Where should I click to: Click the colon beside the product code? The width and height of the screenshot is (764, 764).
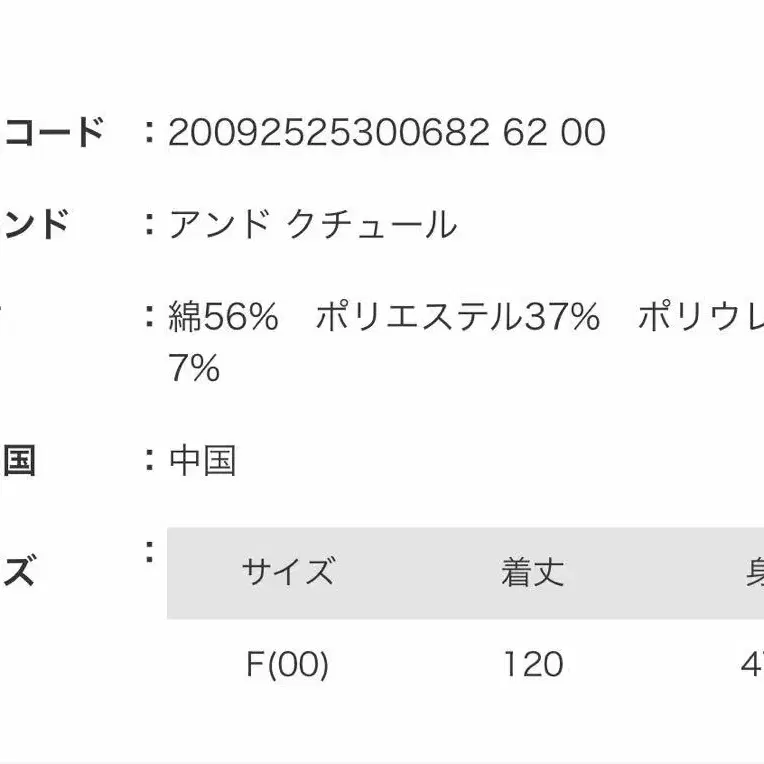(x=149, y=133)
